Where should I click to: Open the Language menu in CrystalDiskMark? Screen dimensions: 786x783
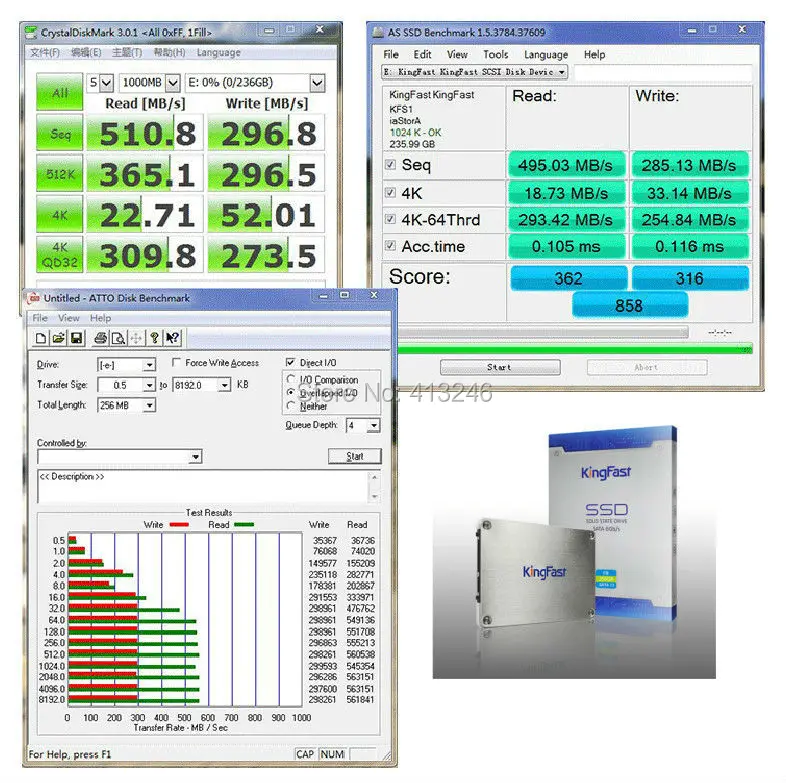tap(219, 53)
